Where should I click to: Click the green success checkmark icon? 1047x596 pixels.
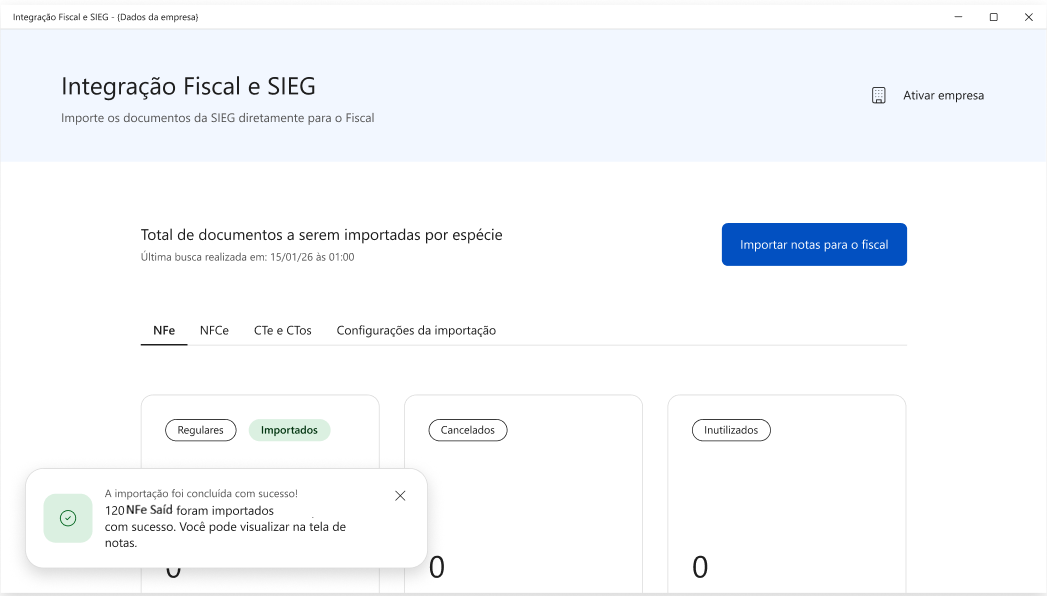pos(68,518)
